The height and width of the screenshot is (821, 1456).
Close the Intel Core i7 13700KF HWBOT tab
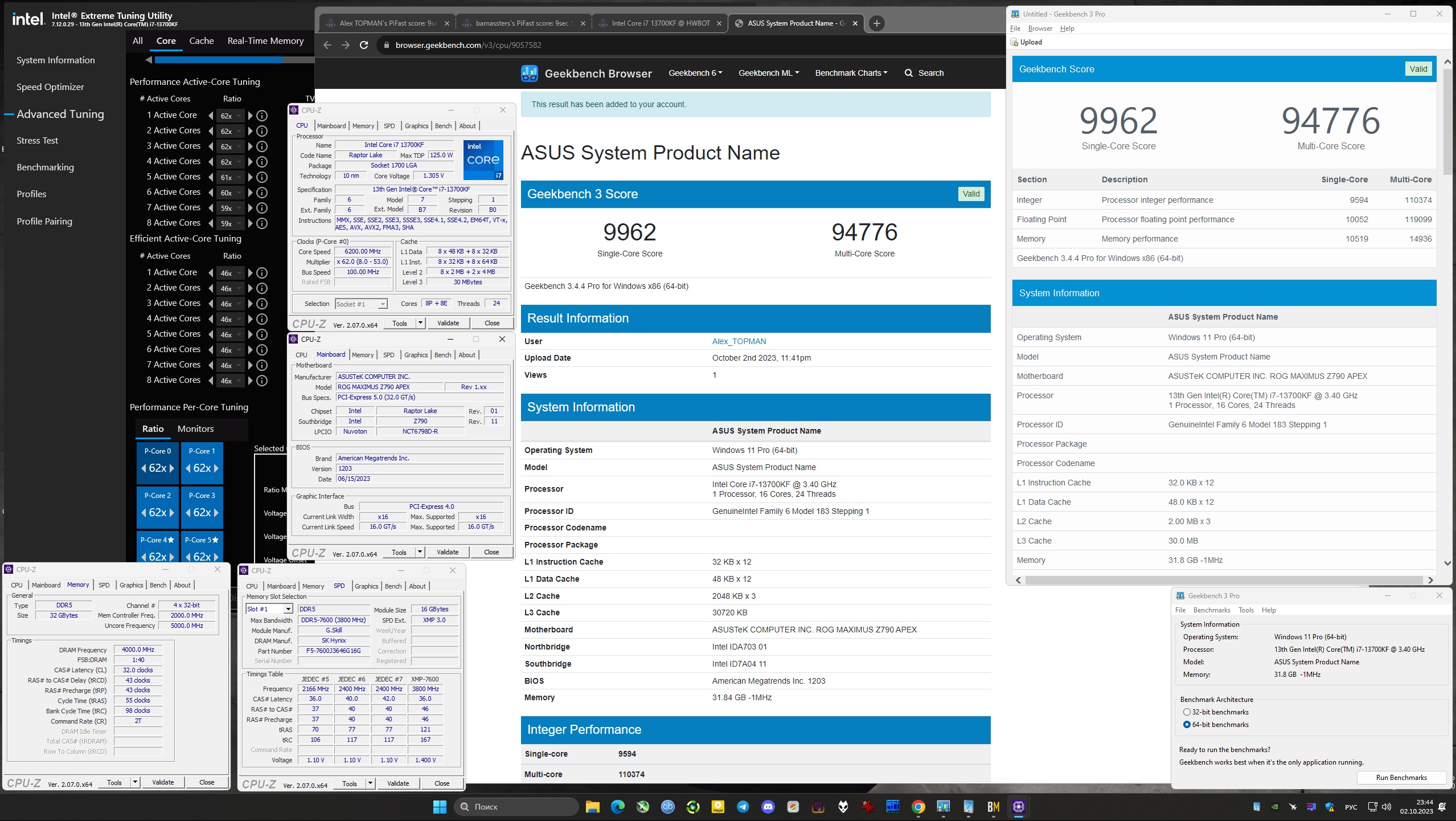coord(719,23)
